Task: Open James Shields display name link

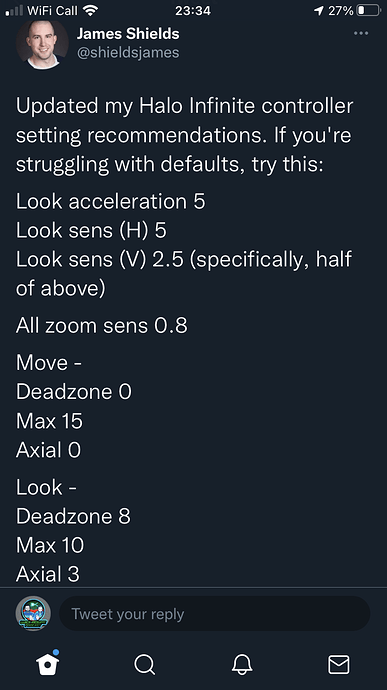Action: coord(128,33)
